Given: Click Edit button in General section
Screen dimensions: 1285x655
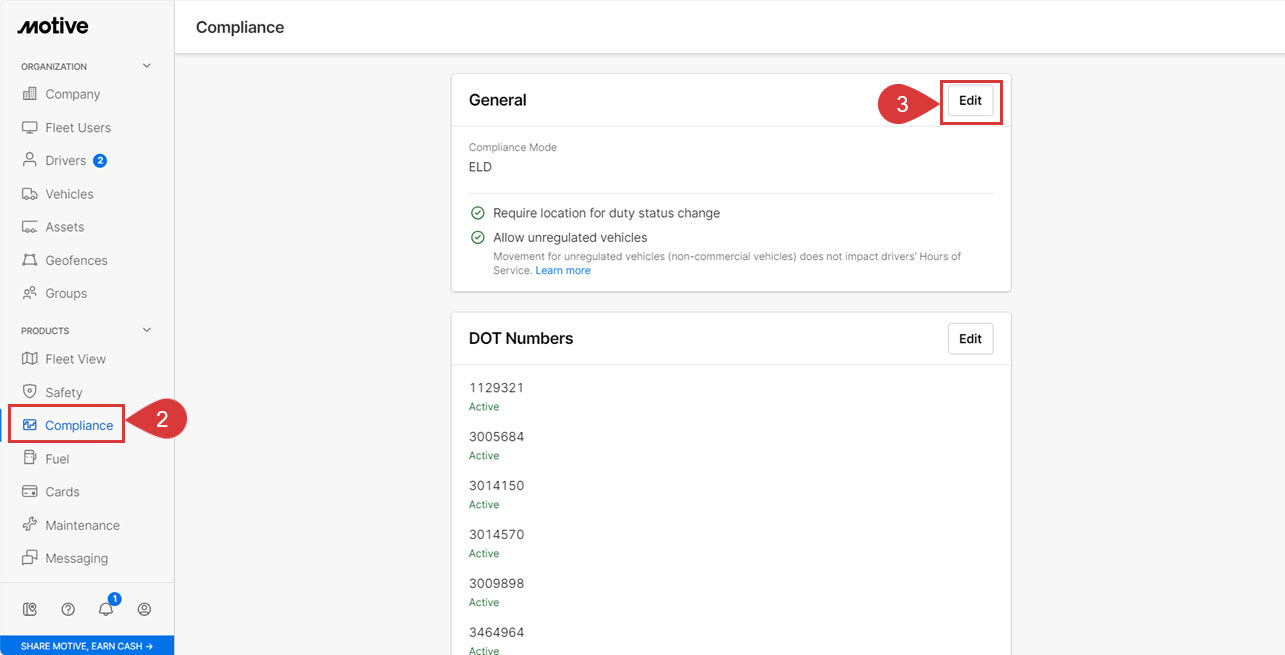Looking at the screenshot, I should point(970,101).
